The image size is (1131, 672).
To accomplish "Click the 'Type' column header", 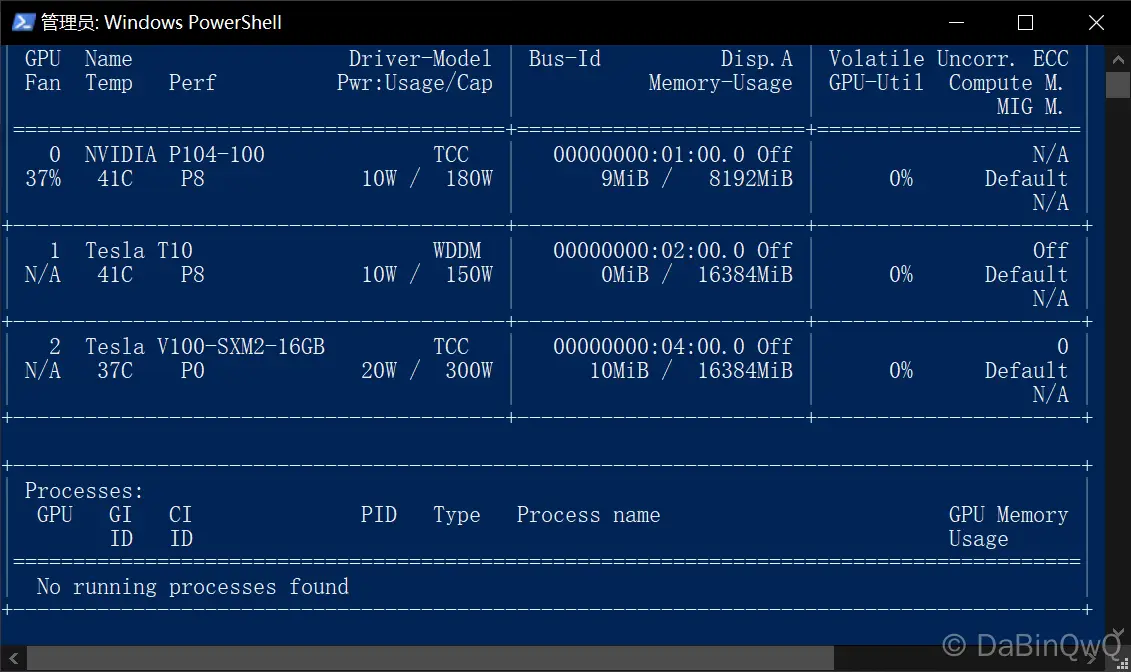I will coord(457,514).
